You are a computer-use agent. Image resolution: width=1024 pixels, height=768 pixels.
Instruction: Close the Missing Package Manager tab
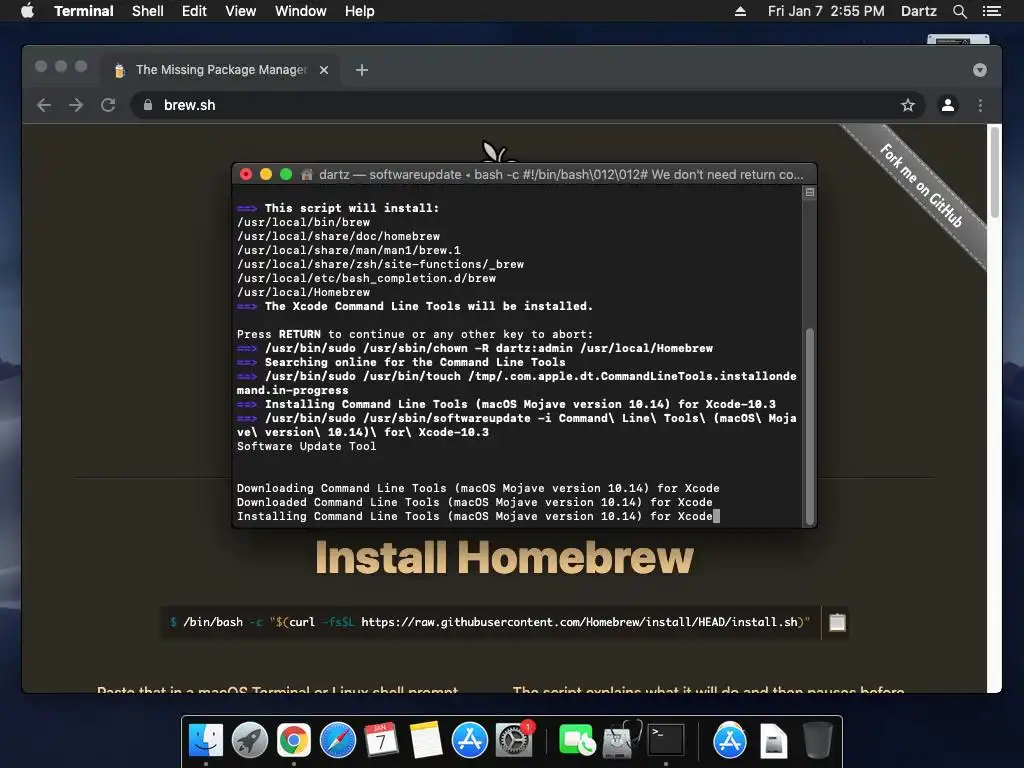point(324,70)
